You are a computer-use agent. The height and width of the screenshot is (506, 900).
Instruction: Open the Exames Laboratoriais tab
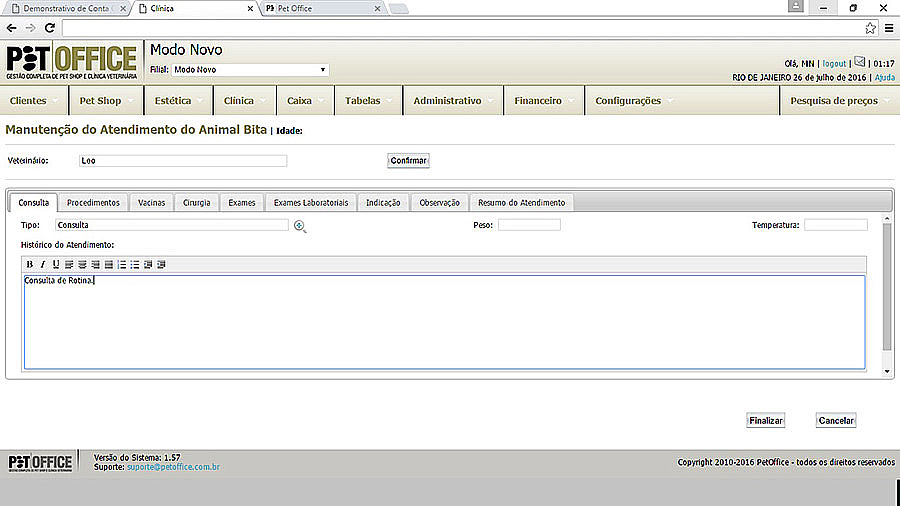pos(311,203)
